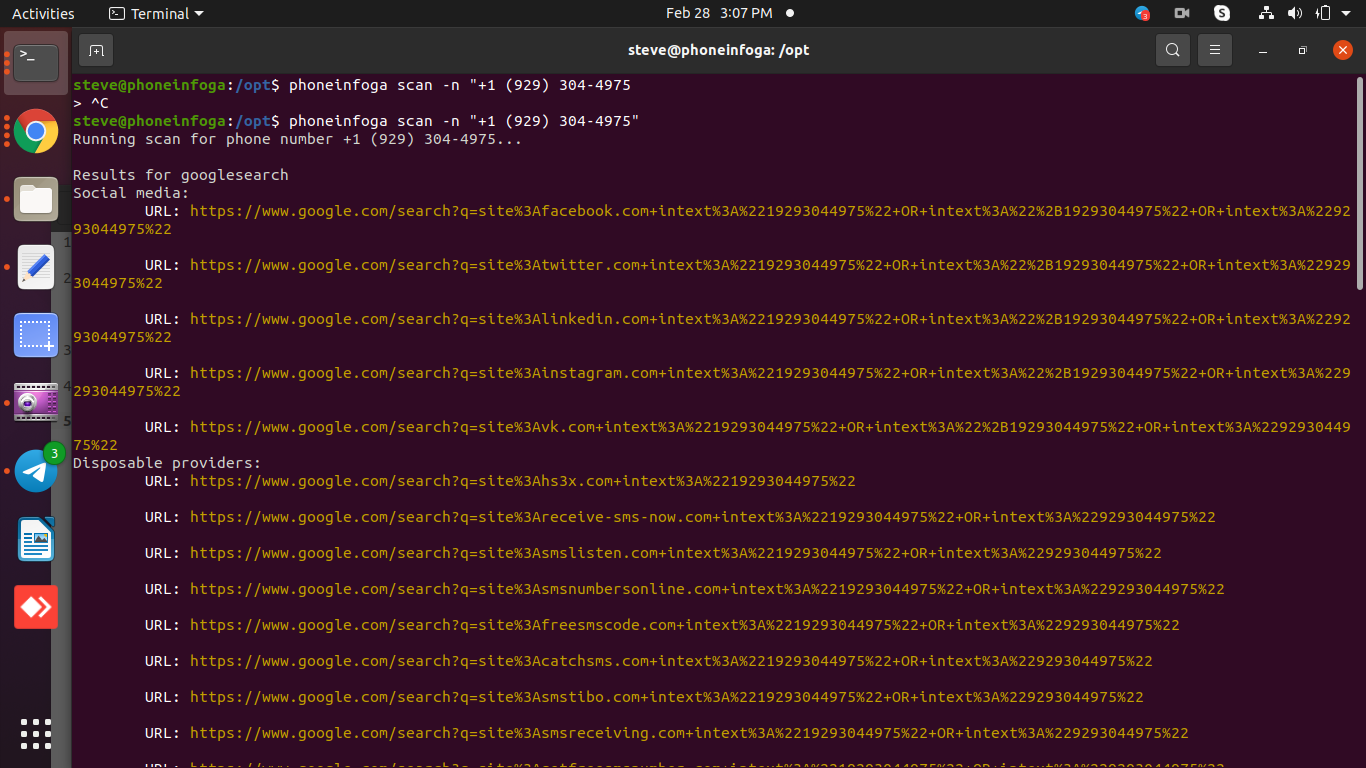This screenshot has height=768, width=1366.
Task: Add a new terminal tab
Action: click(96, 50)
